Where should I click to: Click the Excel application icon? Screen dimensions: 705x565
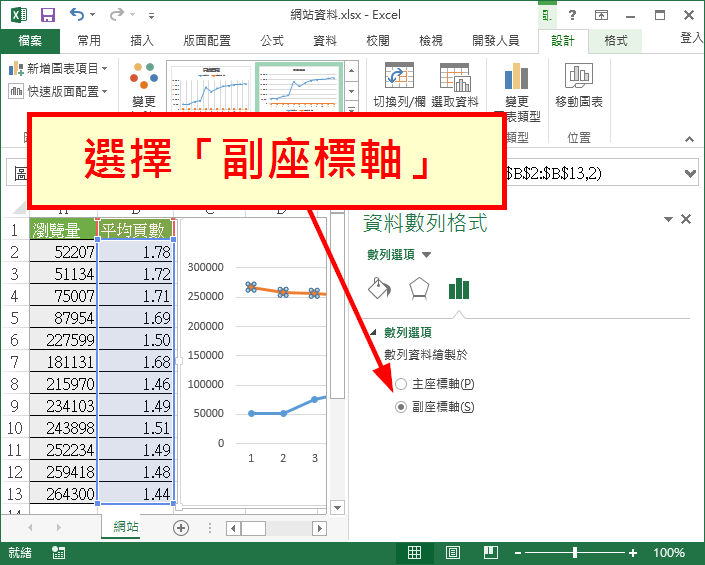click(x=19, y=15)
